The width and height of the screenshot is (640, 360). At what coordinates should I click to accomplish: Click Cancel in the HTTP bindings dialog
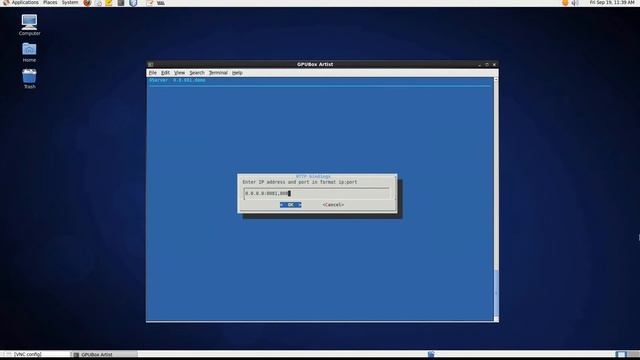333,205
